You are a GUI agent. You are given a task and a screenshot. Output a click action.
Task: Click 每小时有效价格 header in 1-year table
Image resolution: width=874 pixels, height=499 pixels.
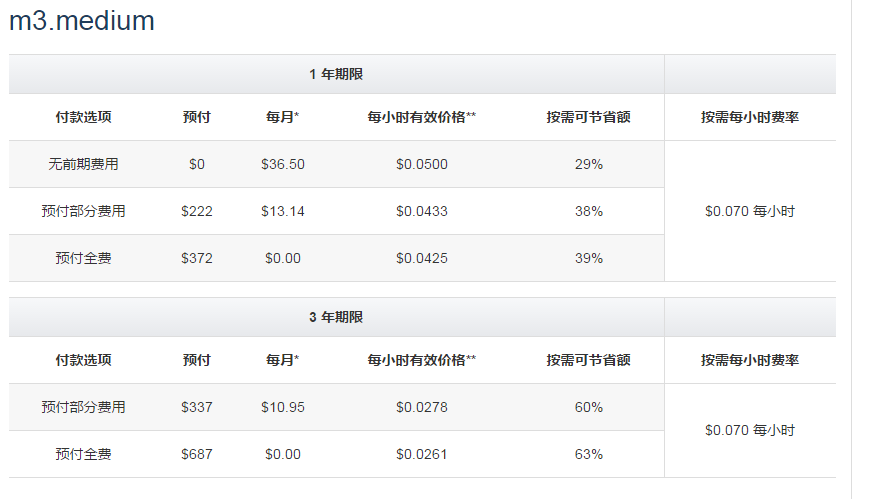pos(421,117)
